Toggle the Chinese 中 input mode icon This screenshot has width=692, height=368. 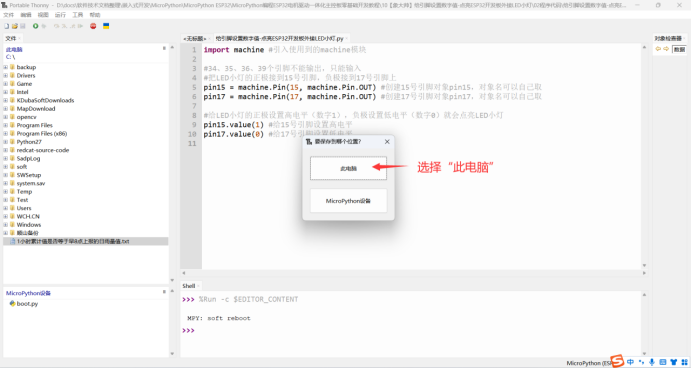click(x=630, y=362)
